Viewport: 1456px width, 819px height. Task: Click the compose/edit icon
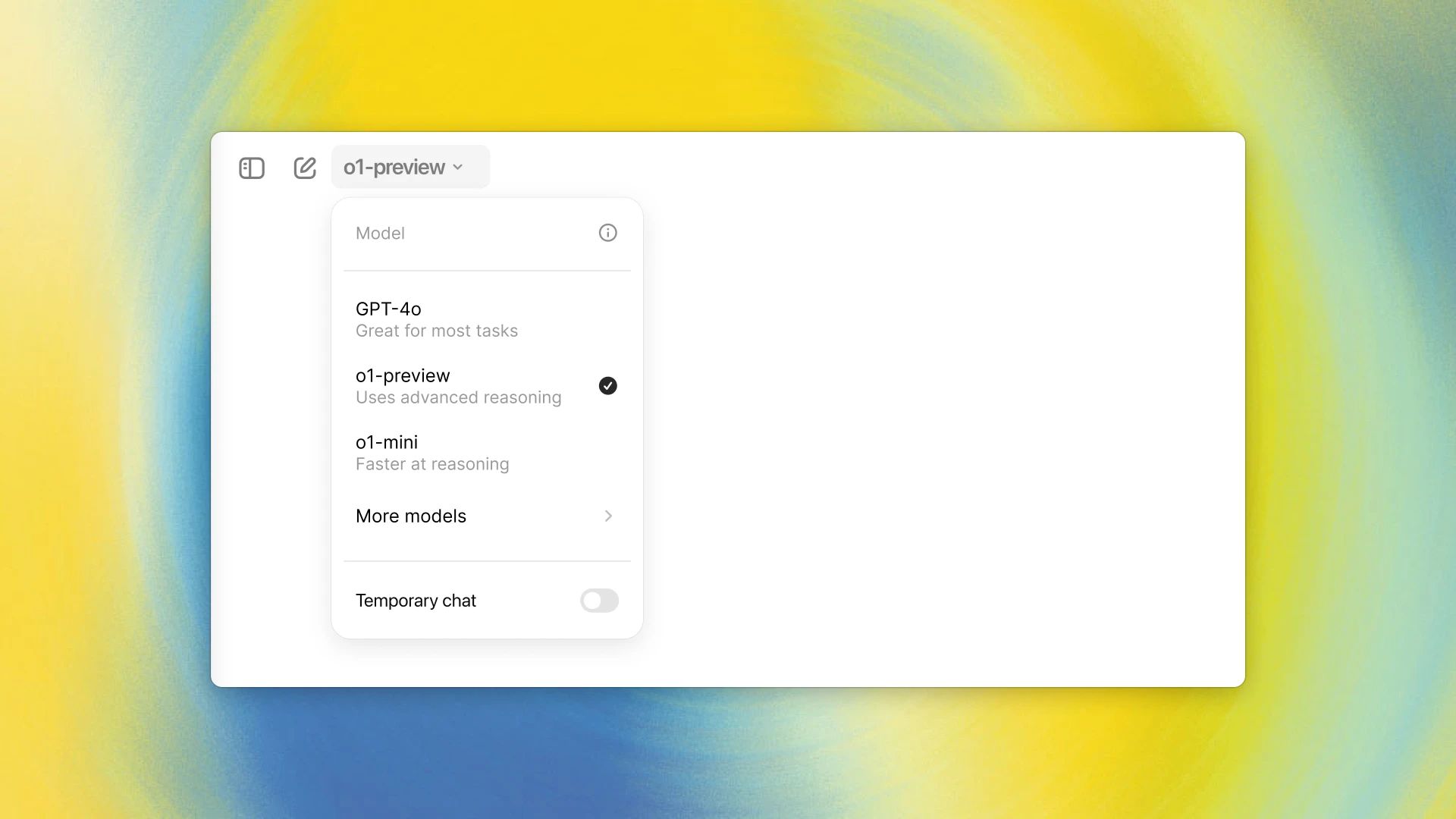(304, 167)
